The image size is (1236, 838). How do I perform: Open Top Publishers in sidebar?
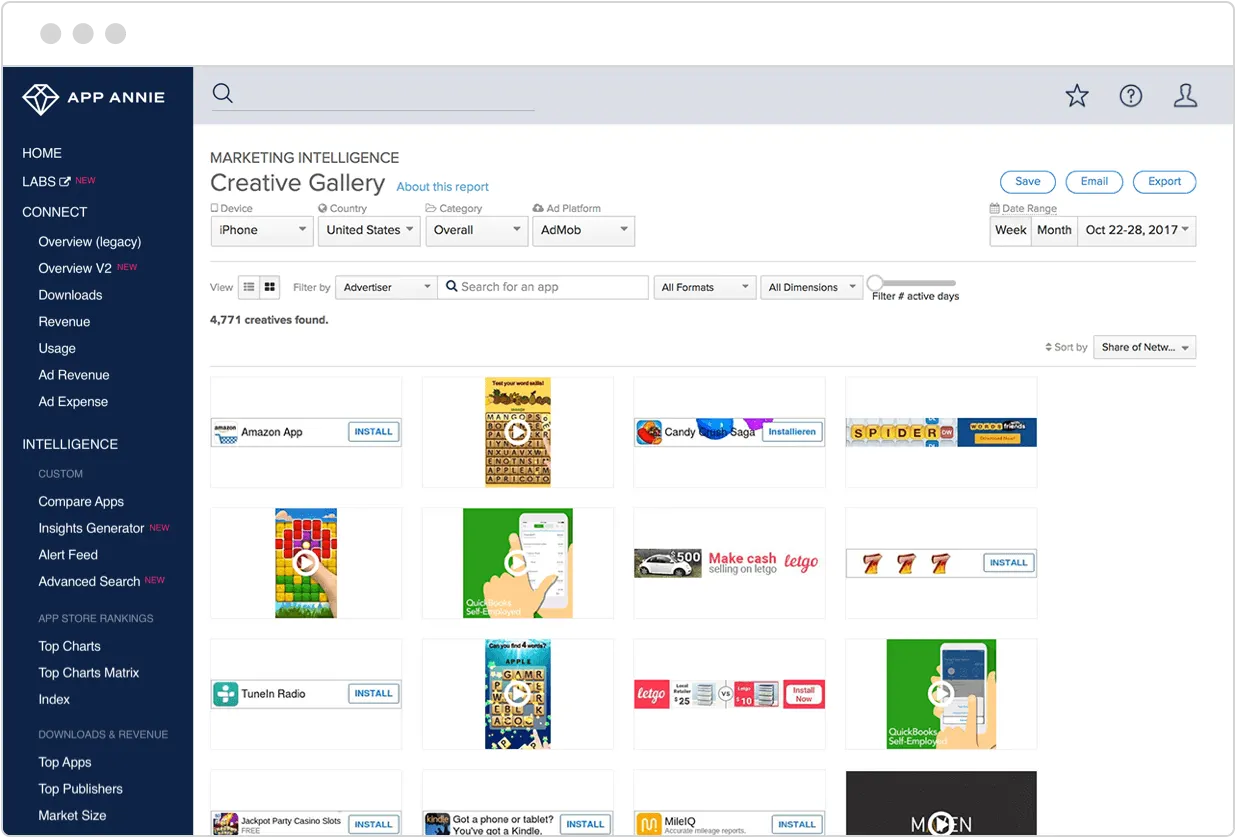coord(80,789)
